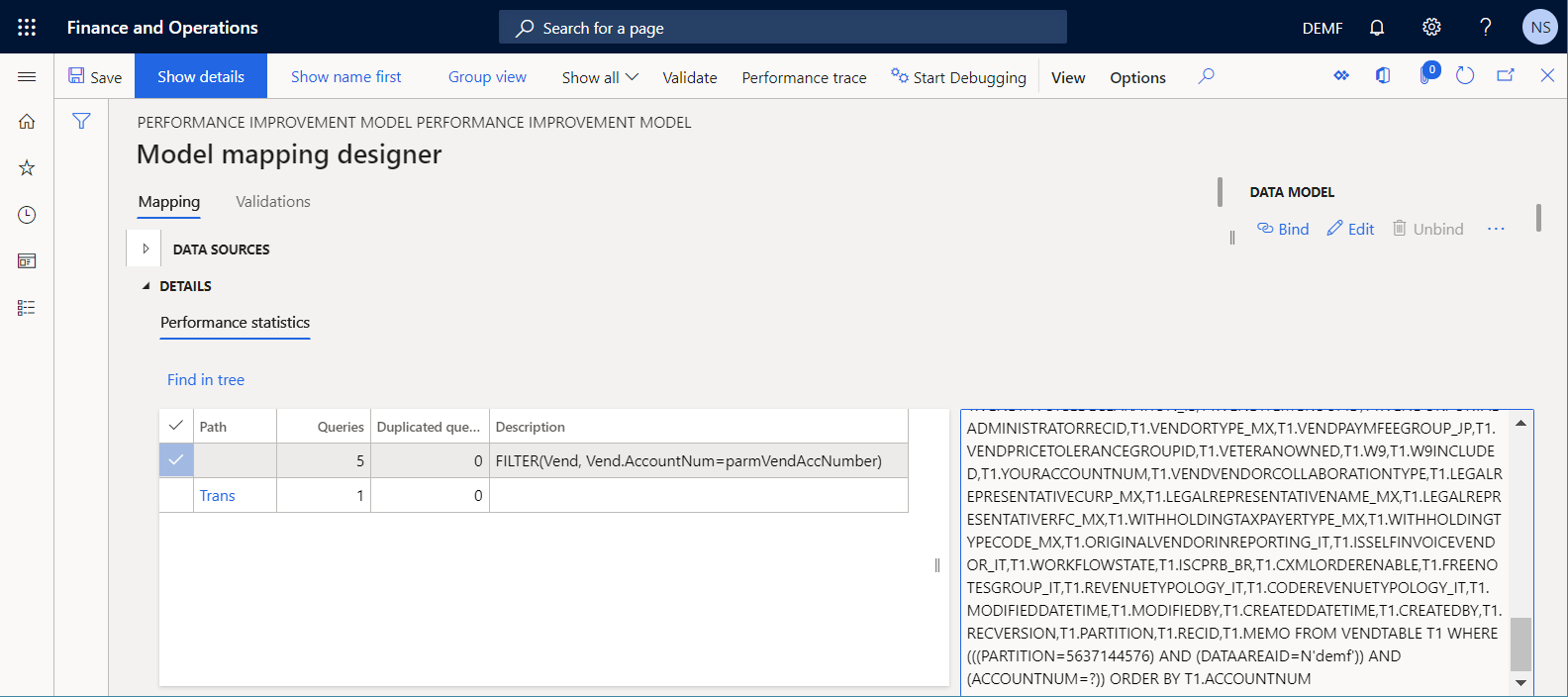Viewport: 1568px width, 697px height.
Task: Open Show all dropdown
Action: tap(600, 77)
